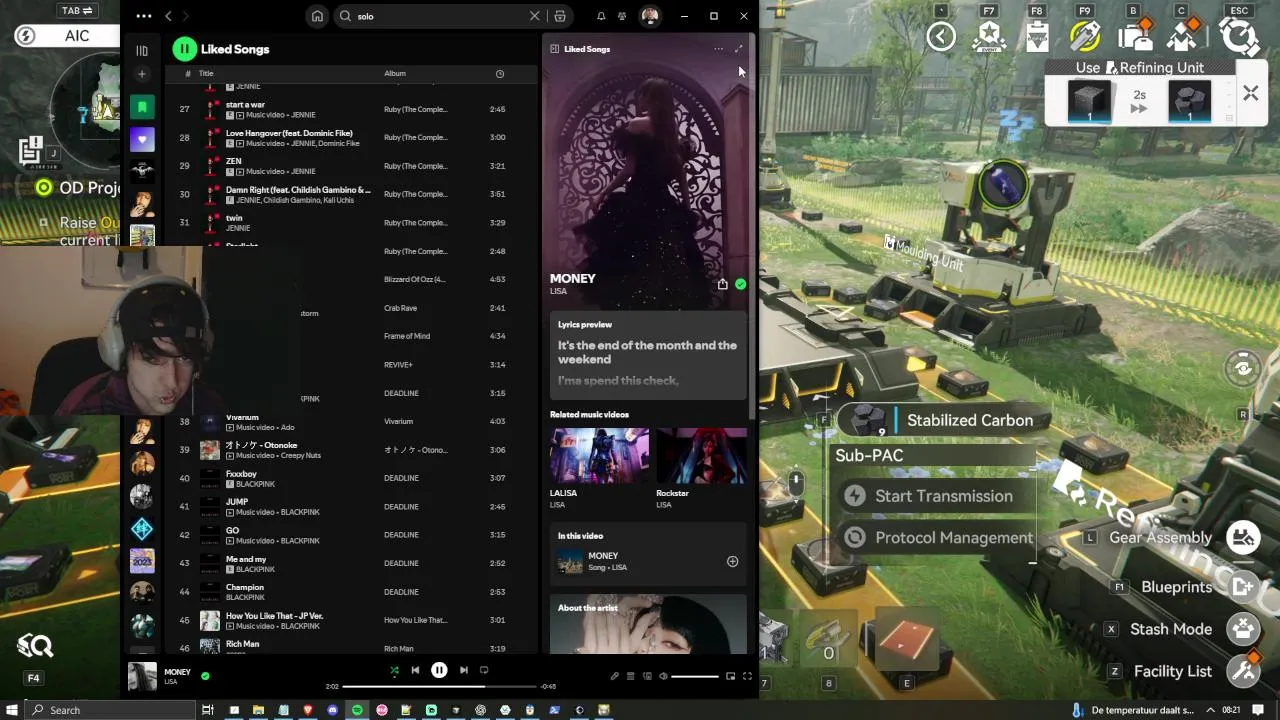Open Liked Songs purple heart in sidebar

click(142, 140)
